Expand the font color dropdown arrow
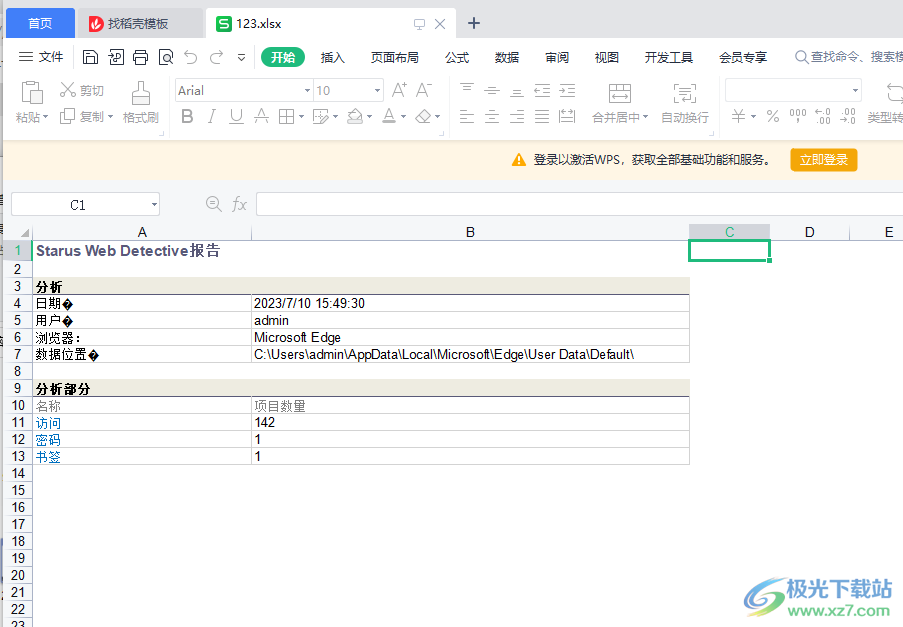 tap(403, 117)
